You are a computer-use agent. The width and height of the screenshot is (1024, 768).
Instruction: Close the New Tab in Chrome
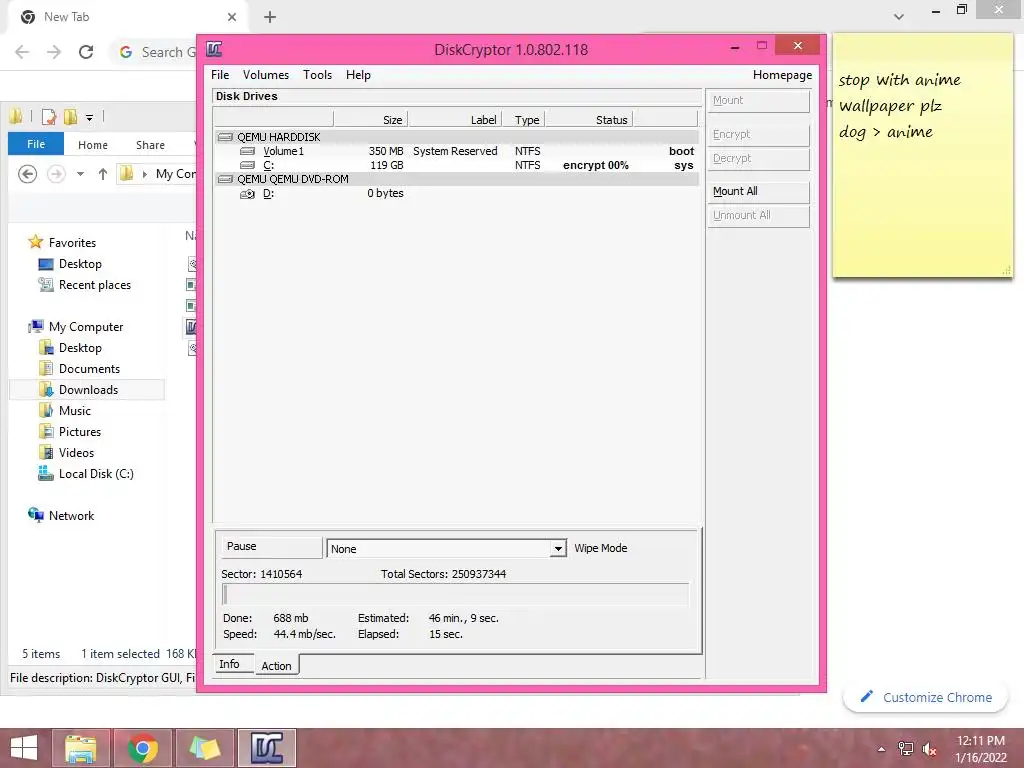coord(232,17)
